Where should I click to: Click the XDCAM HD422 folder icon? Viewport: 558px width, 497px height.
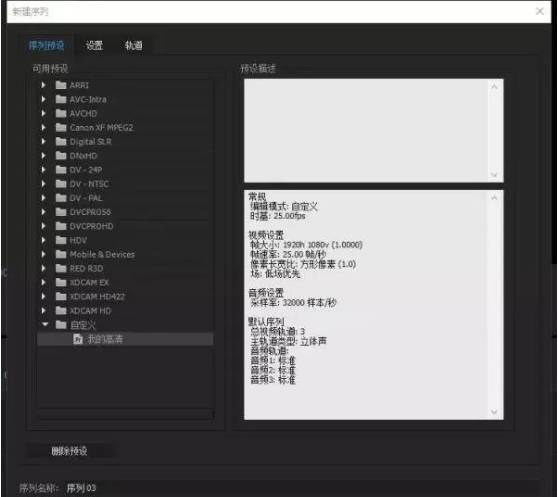[61, 296]
